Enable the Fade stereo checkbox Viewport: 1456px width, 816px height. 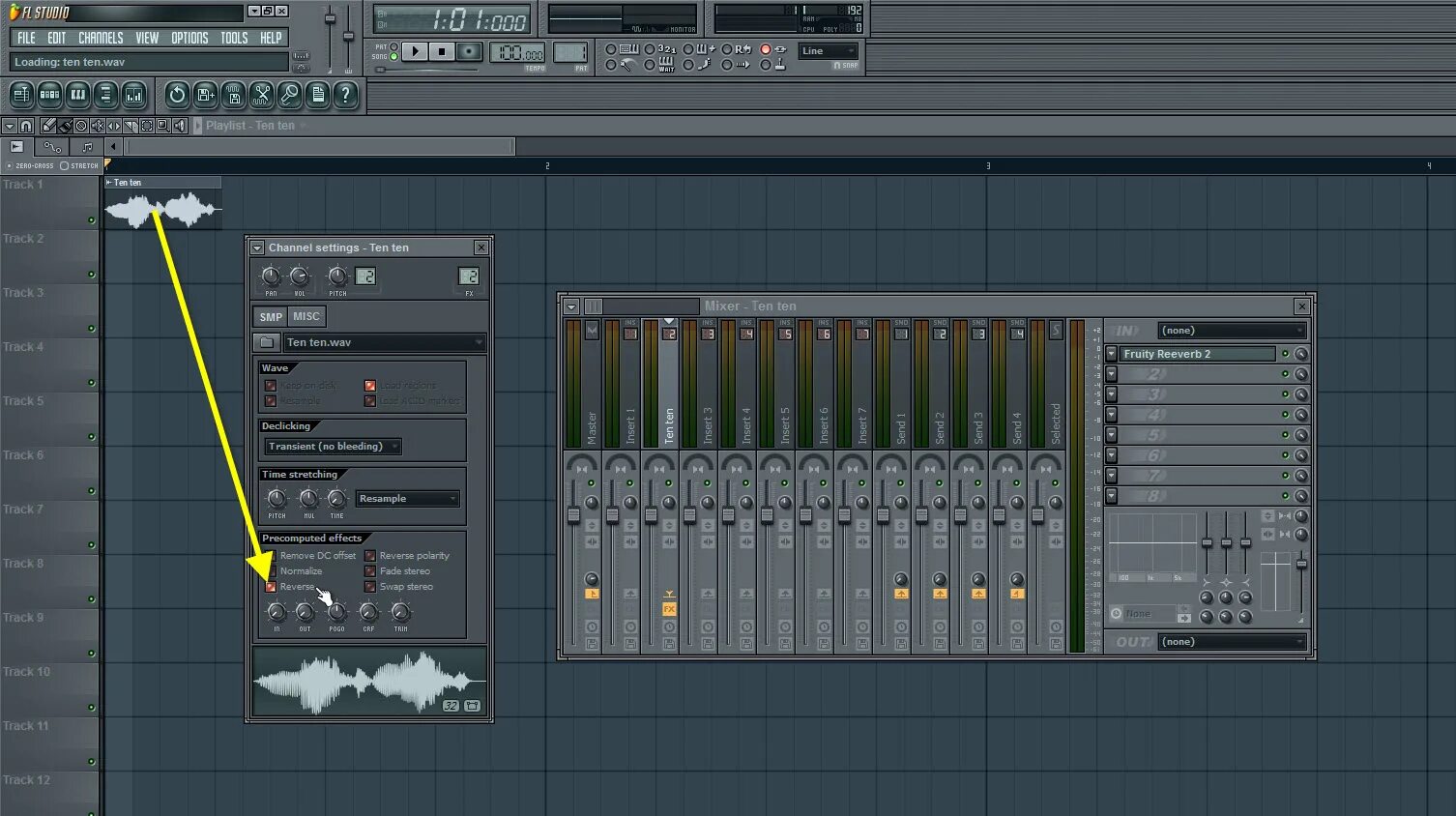tap(370, 571)
